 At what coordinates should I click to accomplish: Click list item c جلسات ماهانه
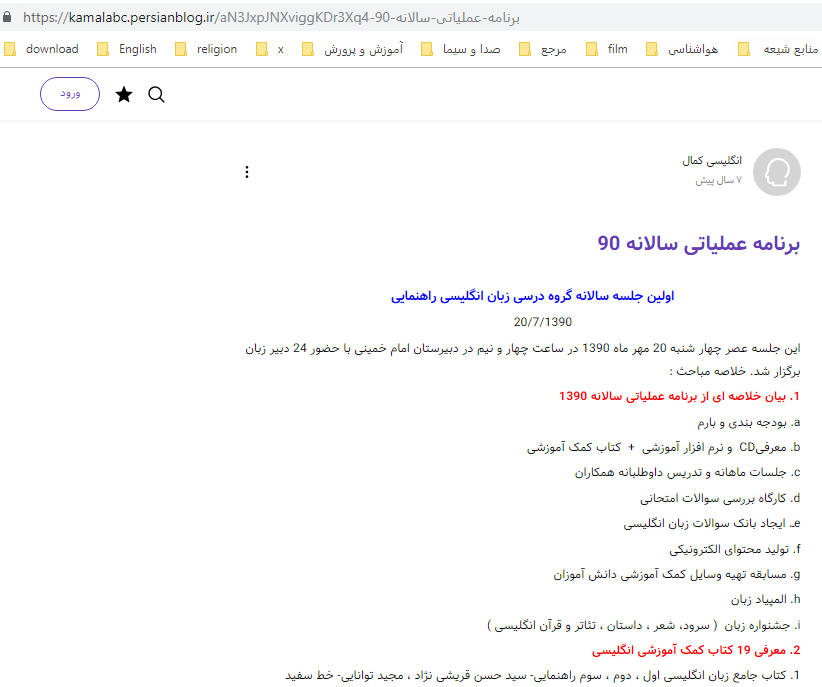(687, 473)
